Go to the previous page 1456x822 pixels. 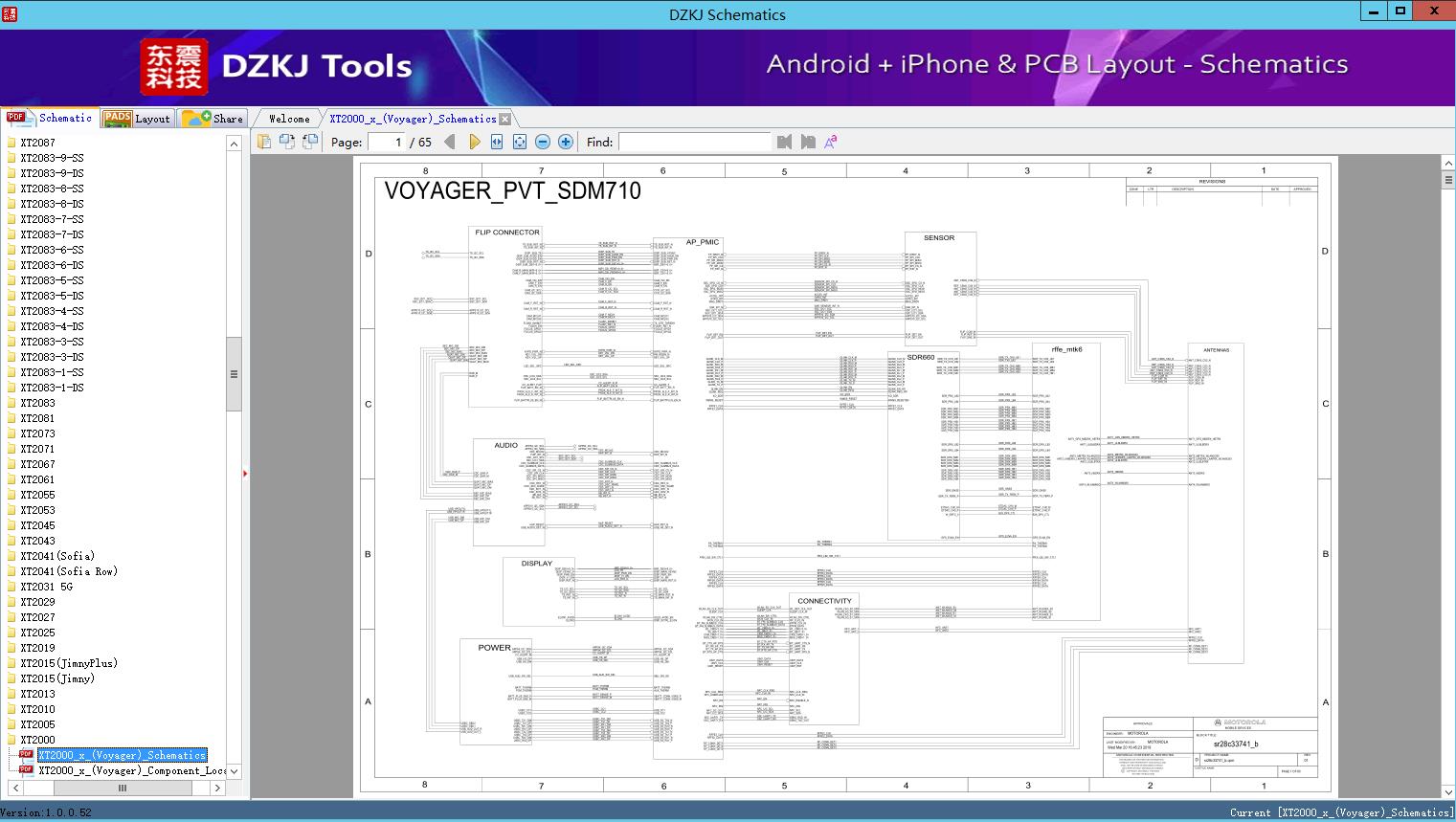[450, 142]
